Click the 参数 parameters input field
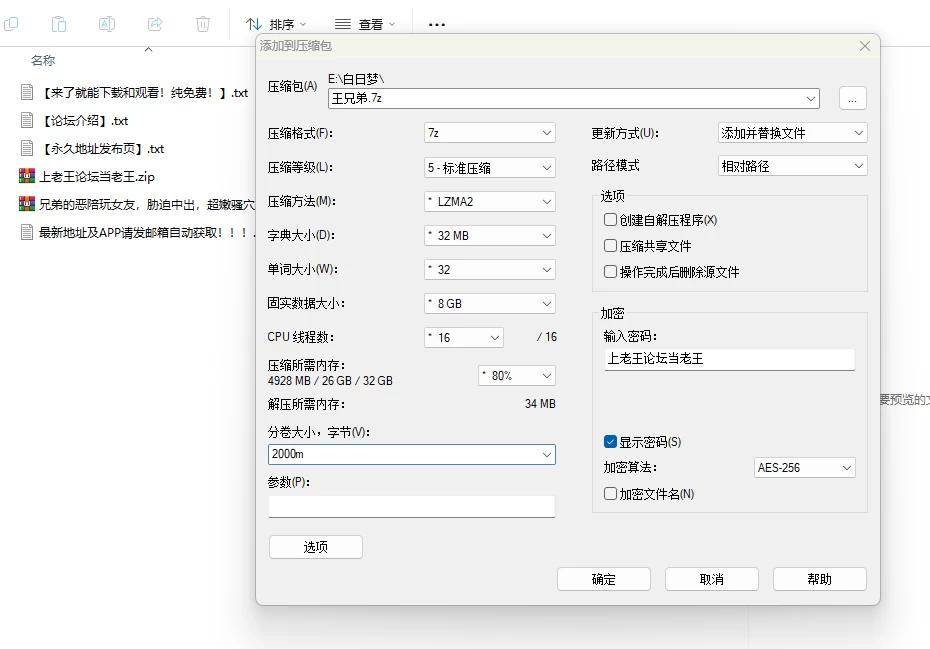 pyautogui.click(x=412, y=507)
